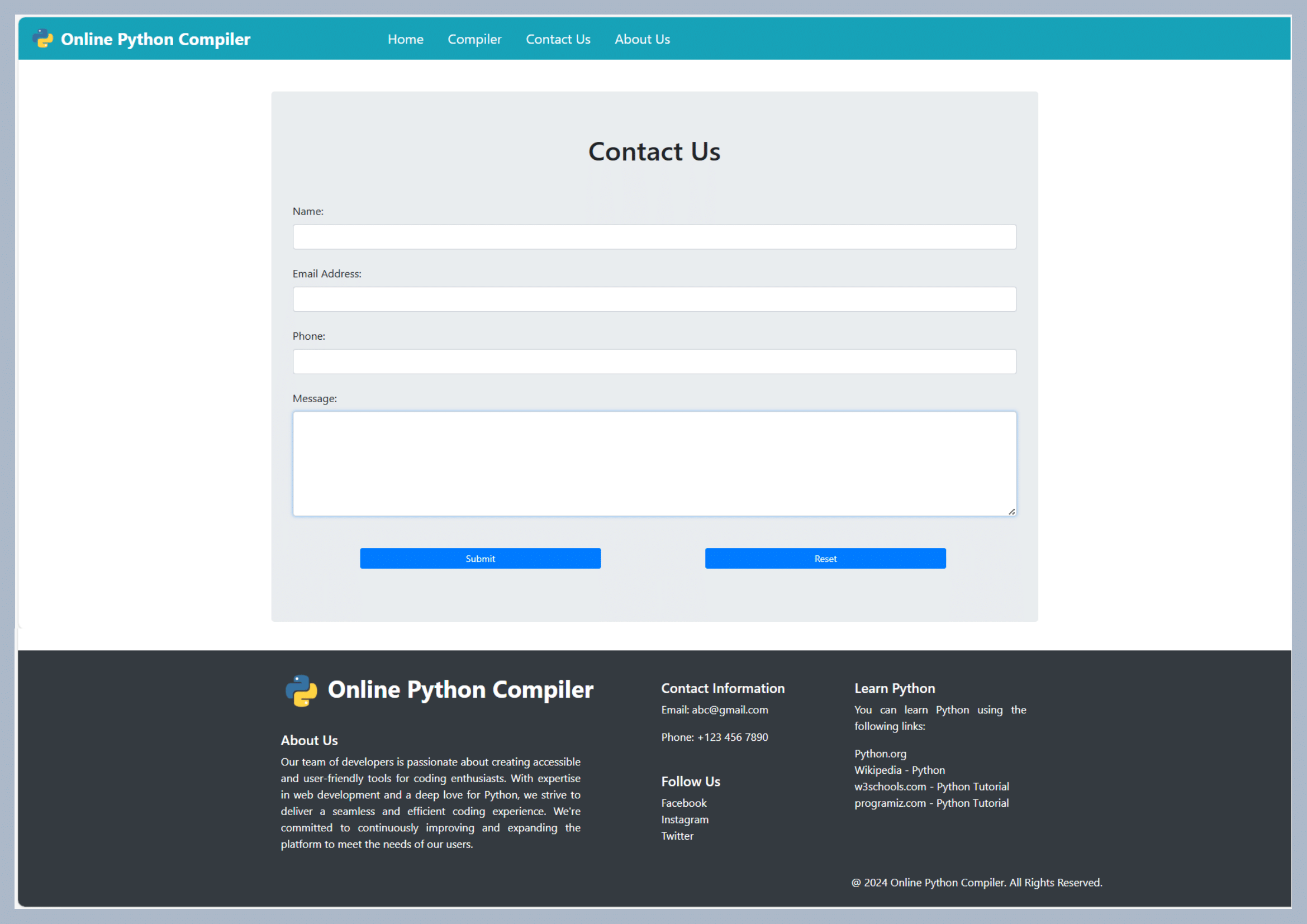Focus the Name input field
1307x924 pixels.
(x=654, y=237)
